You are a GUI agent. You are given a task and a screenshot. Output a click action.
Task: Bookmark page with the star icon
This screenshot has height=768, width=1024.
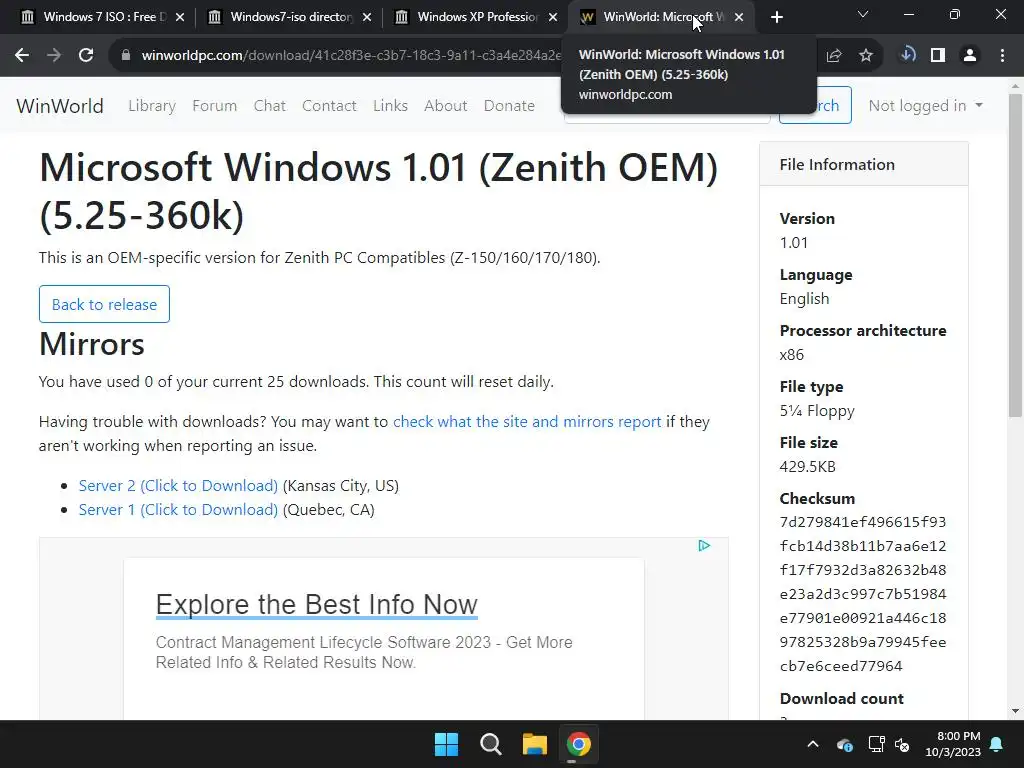pyautogui.click(x=866, y=56)
